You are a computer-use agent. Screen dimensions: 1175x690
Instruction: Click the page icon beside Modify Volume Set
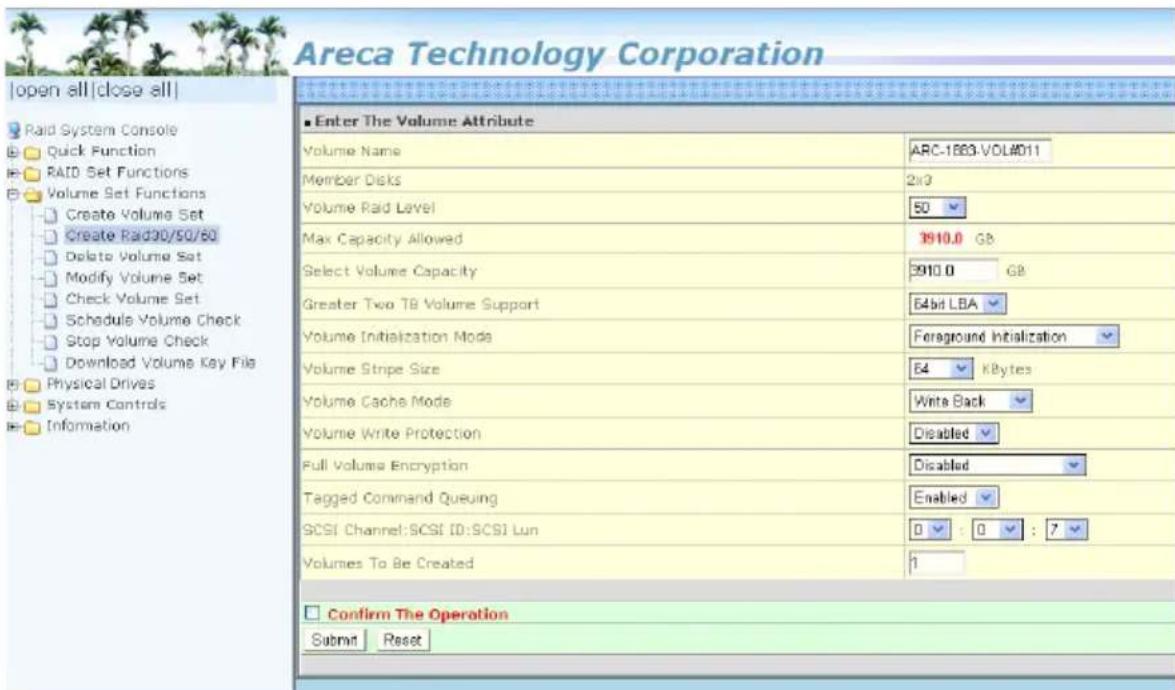(x=50, y=279)
